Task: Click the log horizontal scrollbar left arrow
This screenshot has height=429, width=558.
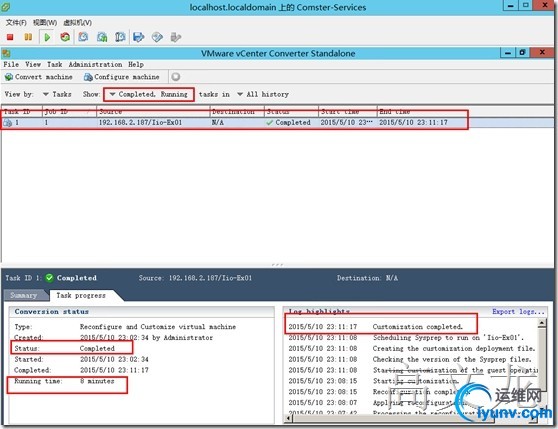Action: point(288,419)
